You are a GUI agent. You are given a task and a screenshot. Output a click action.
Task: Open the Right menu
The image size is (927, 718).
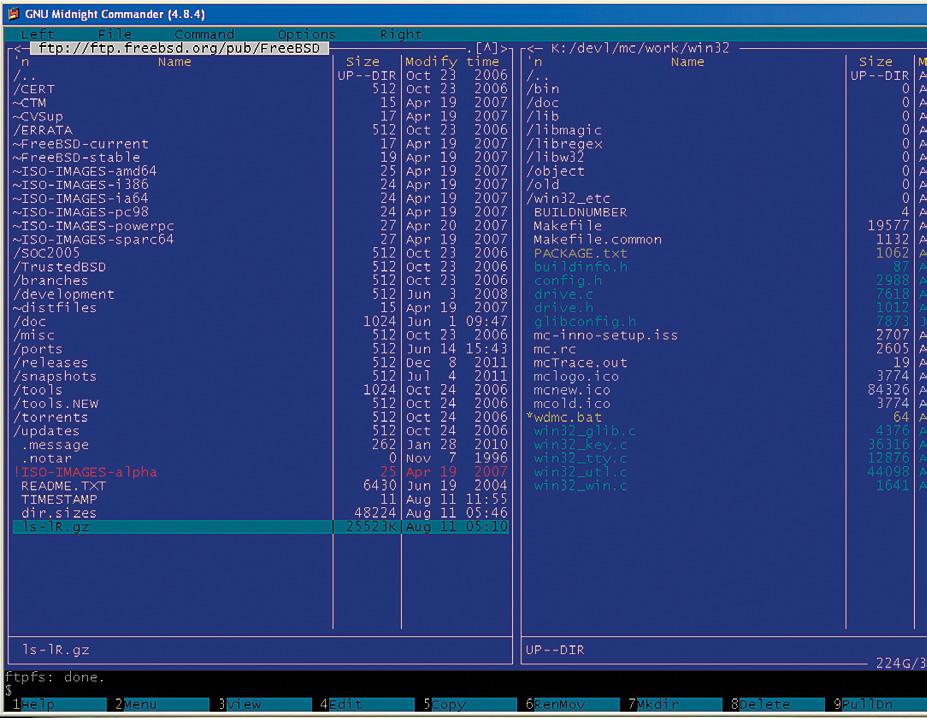click(x=400, y=34)
